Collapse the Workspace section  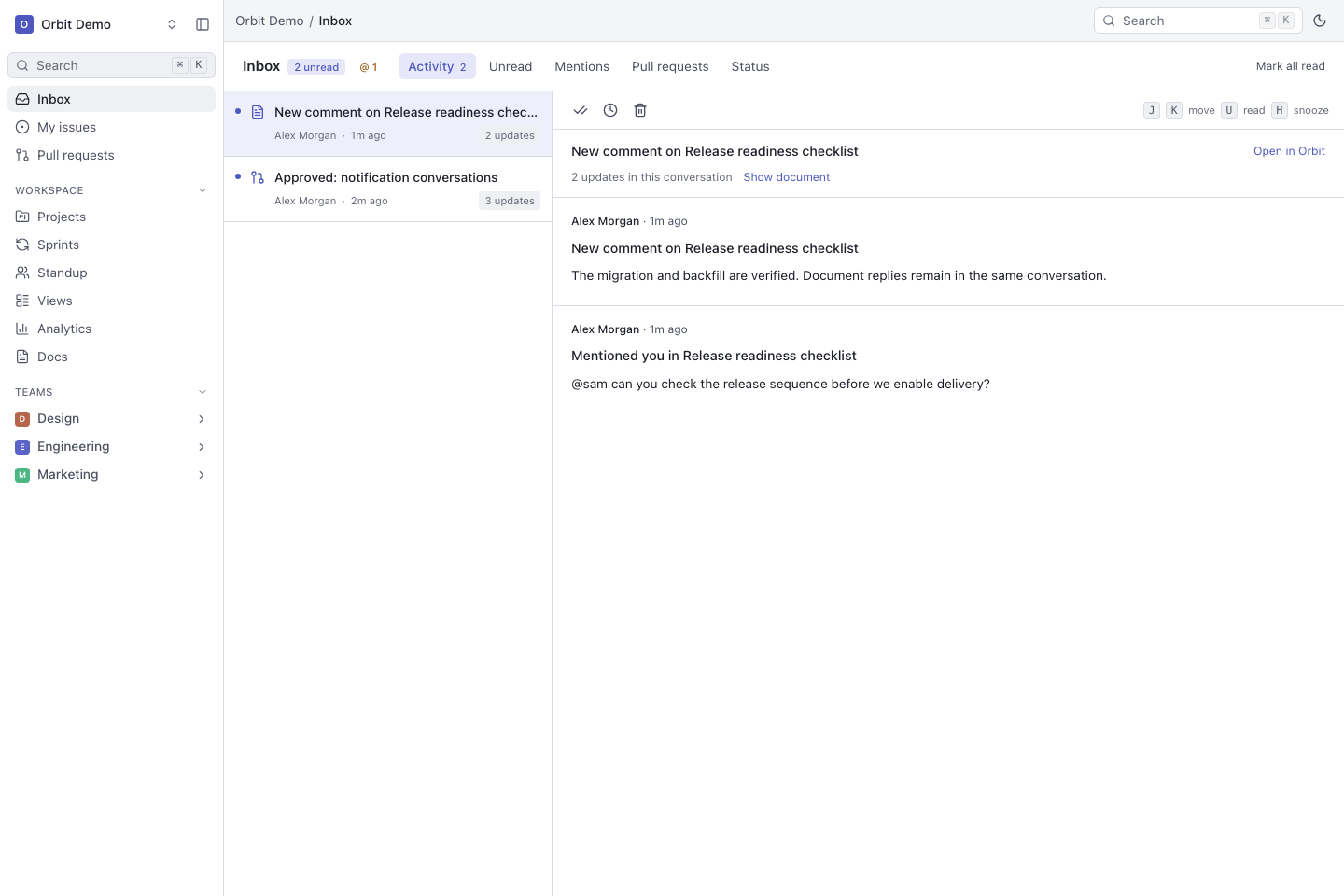[x=203, y=190]
